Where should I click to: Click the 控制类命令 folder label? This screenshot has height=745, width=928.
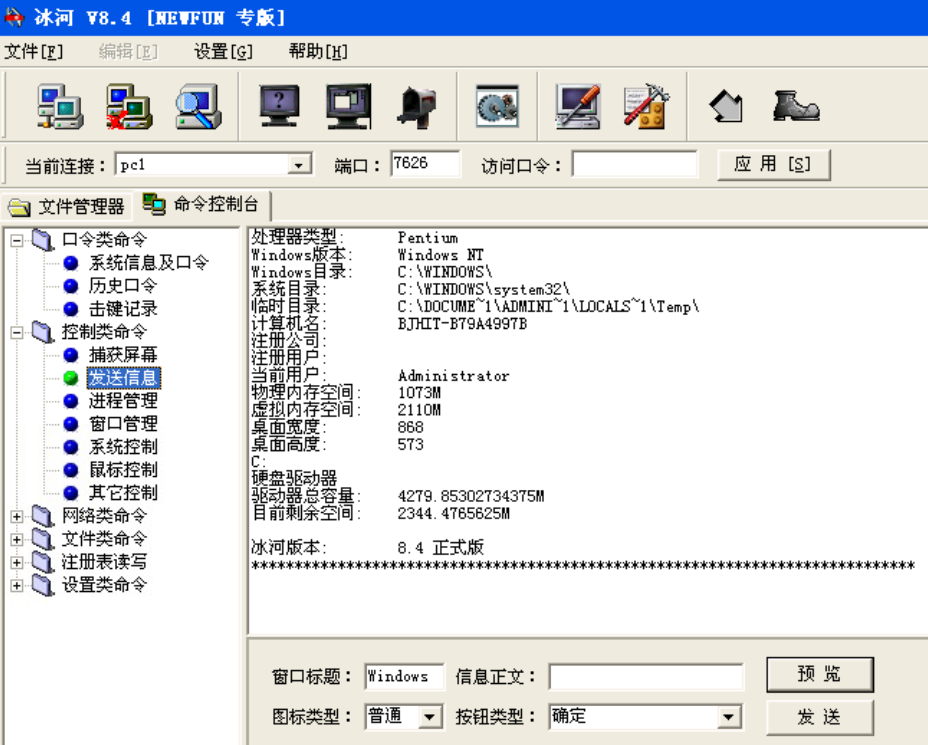(x=105, y=332)
